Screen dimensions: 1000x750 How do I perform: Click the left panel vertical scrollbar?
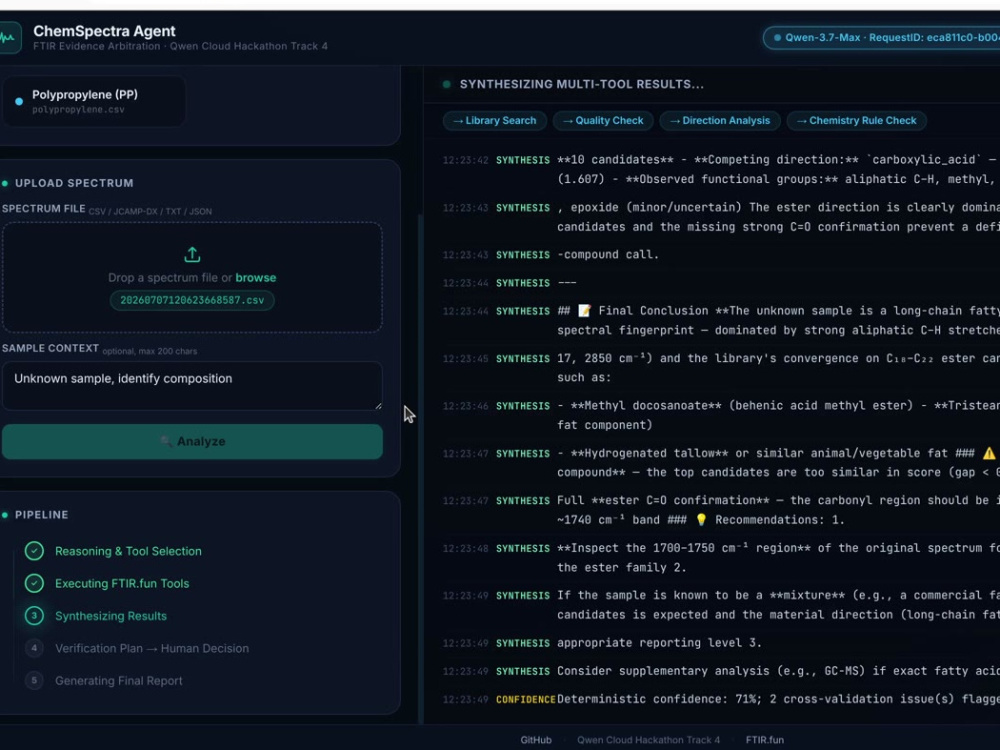420,469
